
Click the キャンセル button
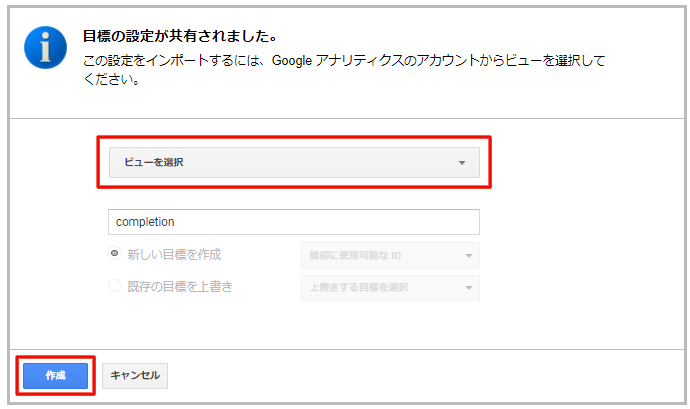click(x=135, y=376)
